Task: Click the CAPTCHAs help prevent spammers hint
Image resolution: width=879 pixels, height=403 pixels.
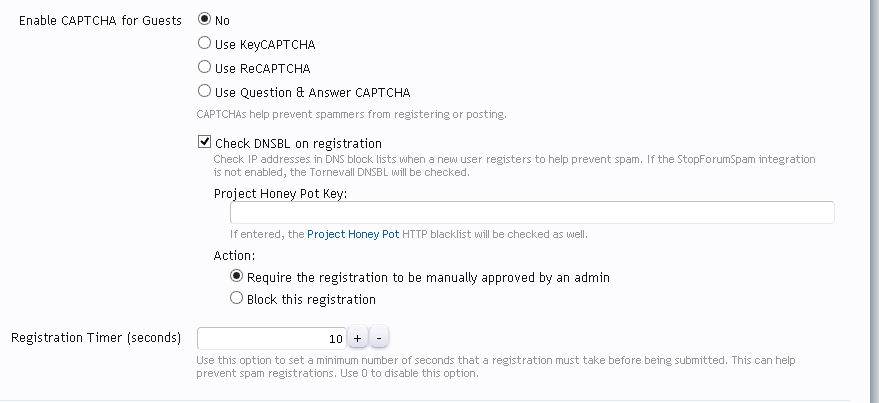Action: pos(352,114)
